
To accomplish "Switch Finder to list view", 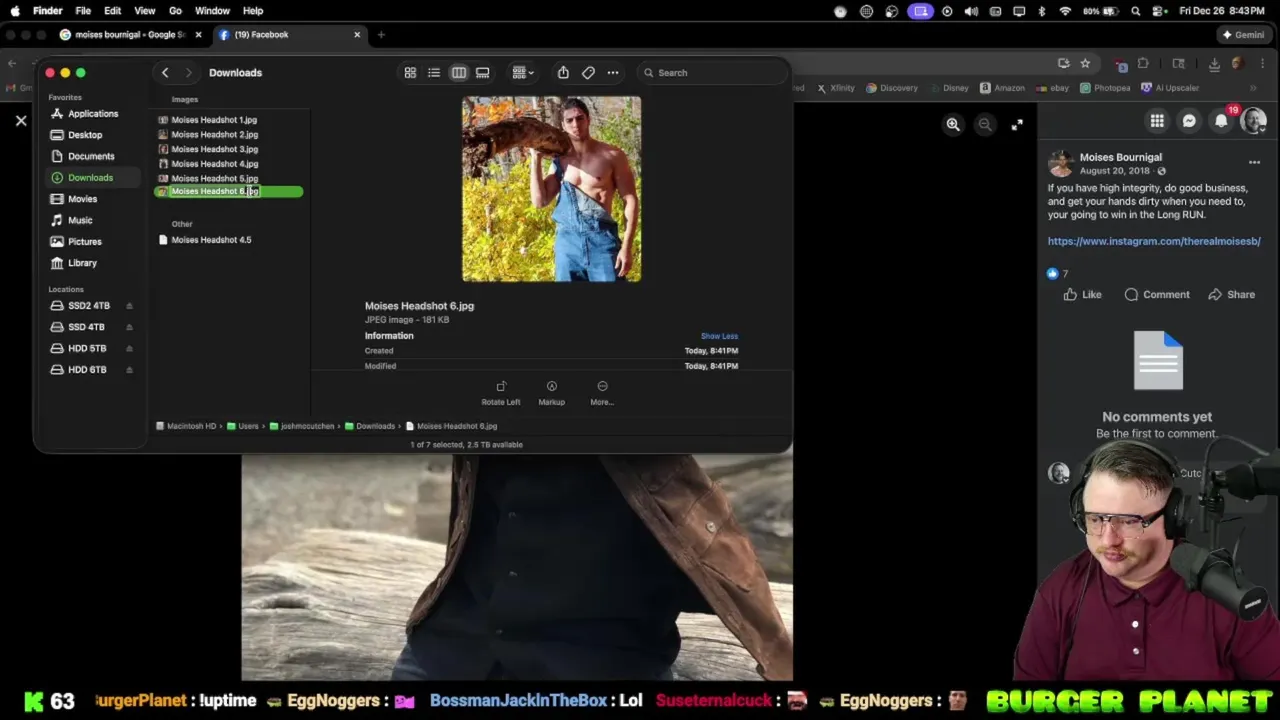I will pos(434,73).
